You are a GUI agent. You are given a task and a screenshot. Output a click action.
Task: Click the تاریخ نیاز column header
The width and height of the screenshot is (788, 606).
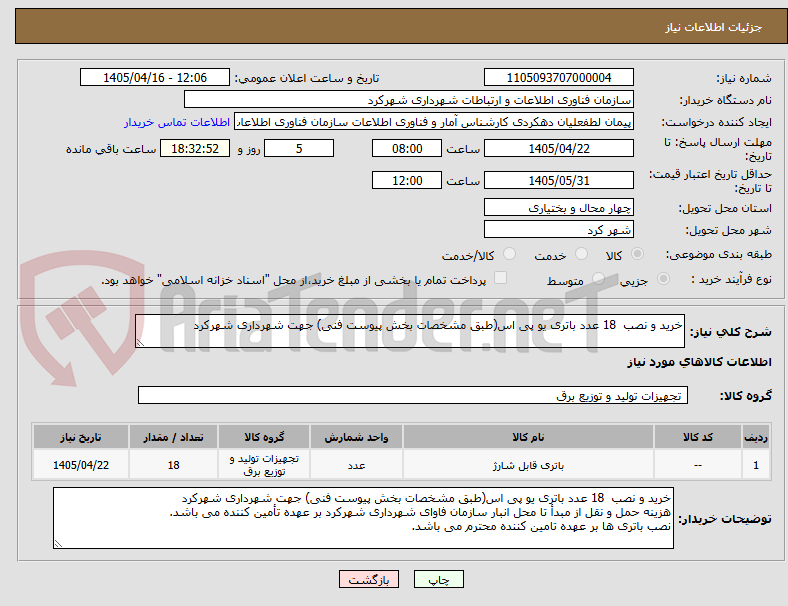(x=80, y=437)
